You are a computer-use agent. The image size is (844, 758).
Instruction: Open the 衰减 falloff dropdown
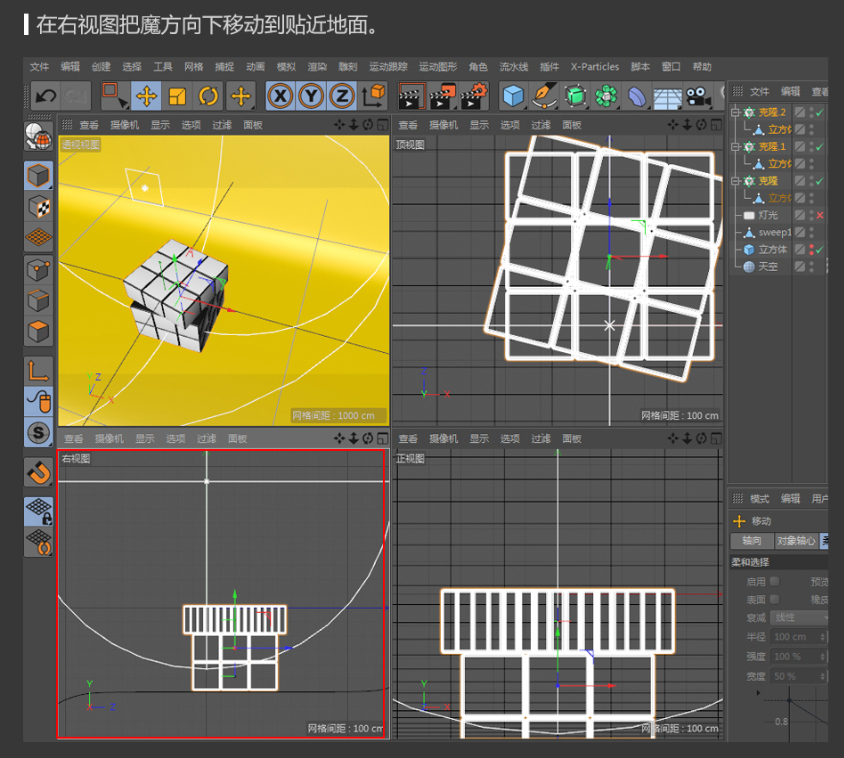click(799, 618)
